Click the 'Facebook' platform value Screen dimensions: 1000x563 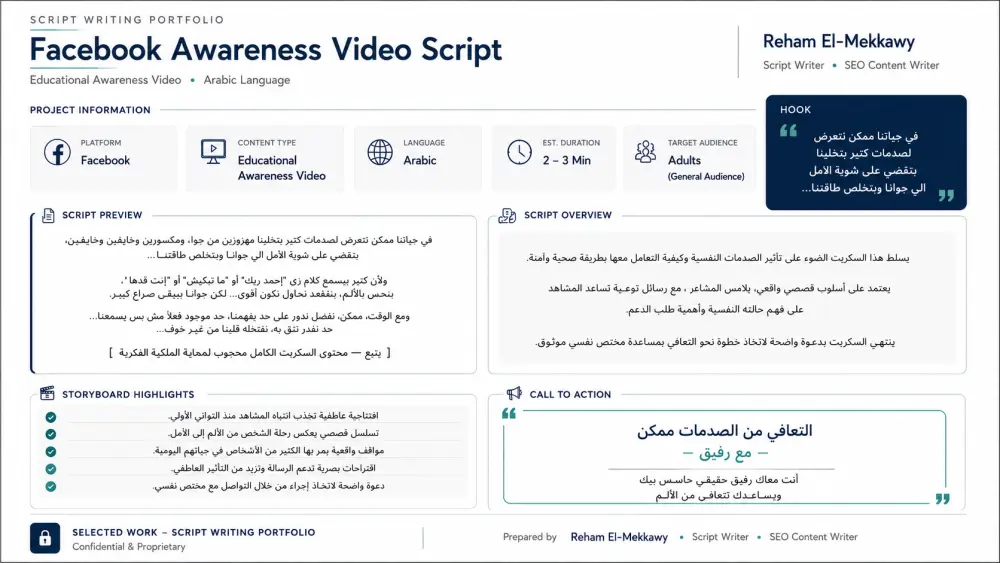[x=105, y=160]
